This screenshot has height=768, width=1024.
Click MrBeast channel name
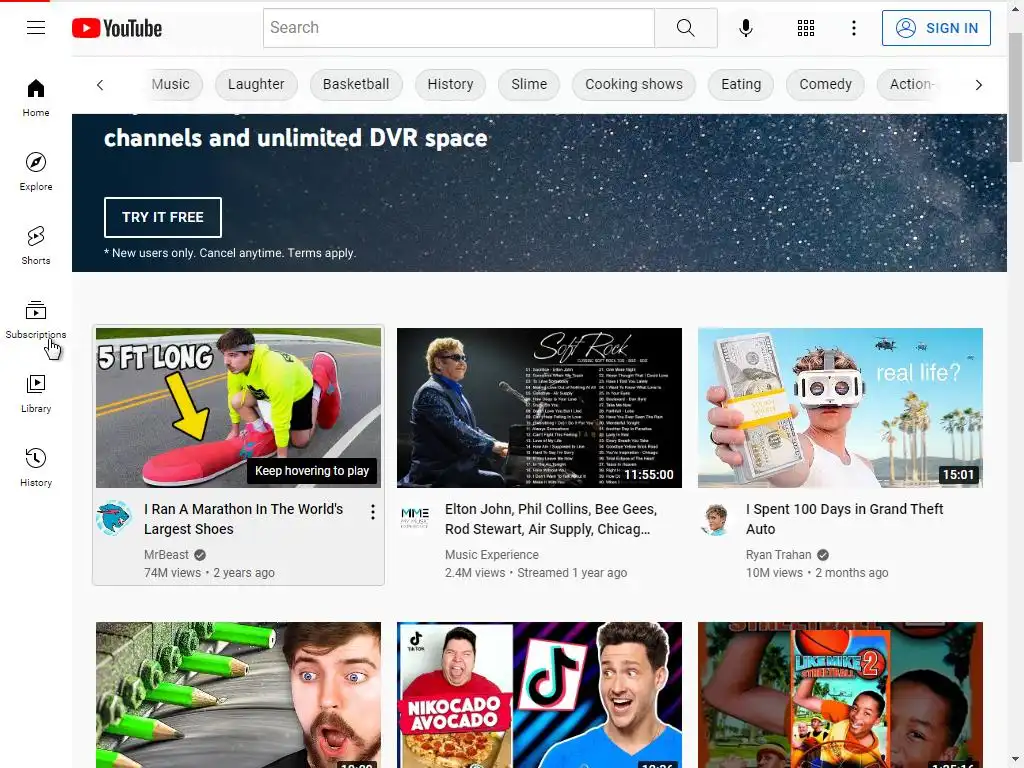click(166, 554)
